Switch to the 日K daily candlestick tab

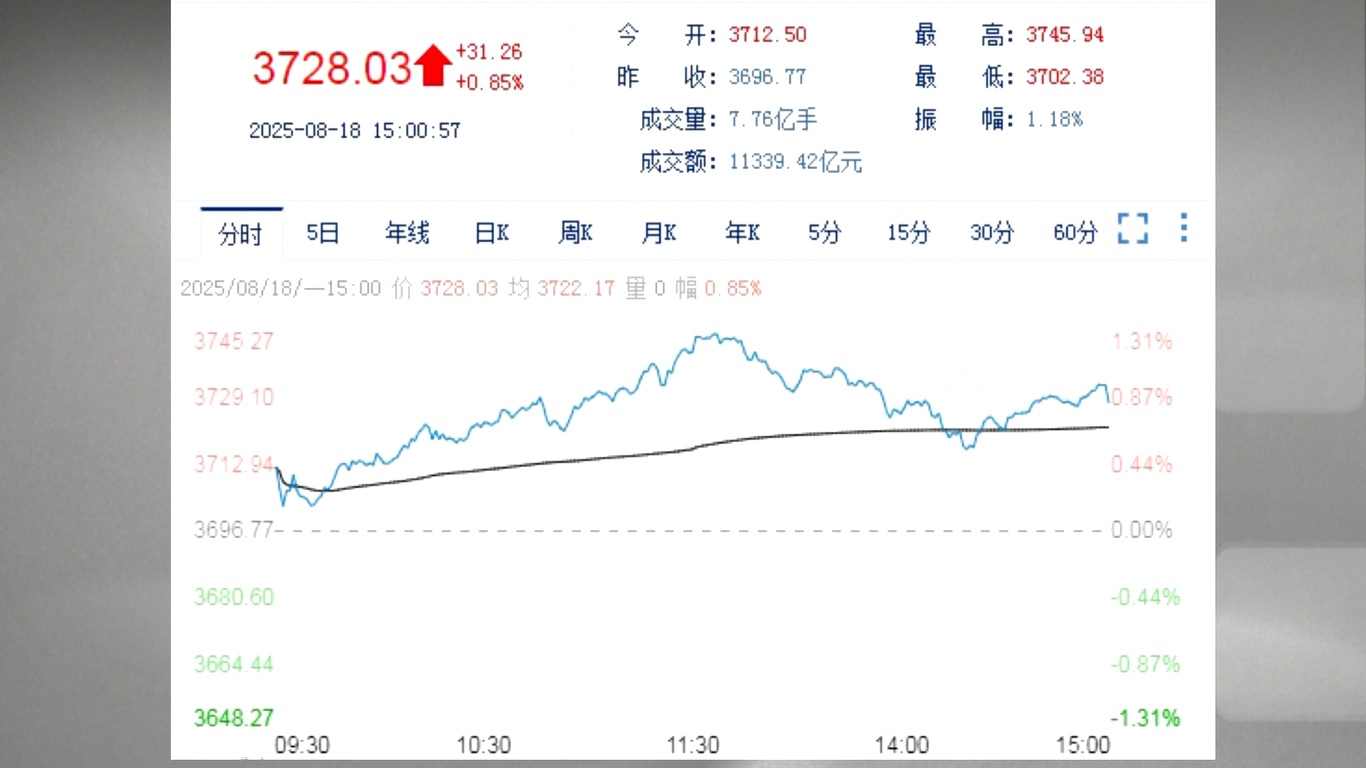[x=490, y=232]
